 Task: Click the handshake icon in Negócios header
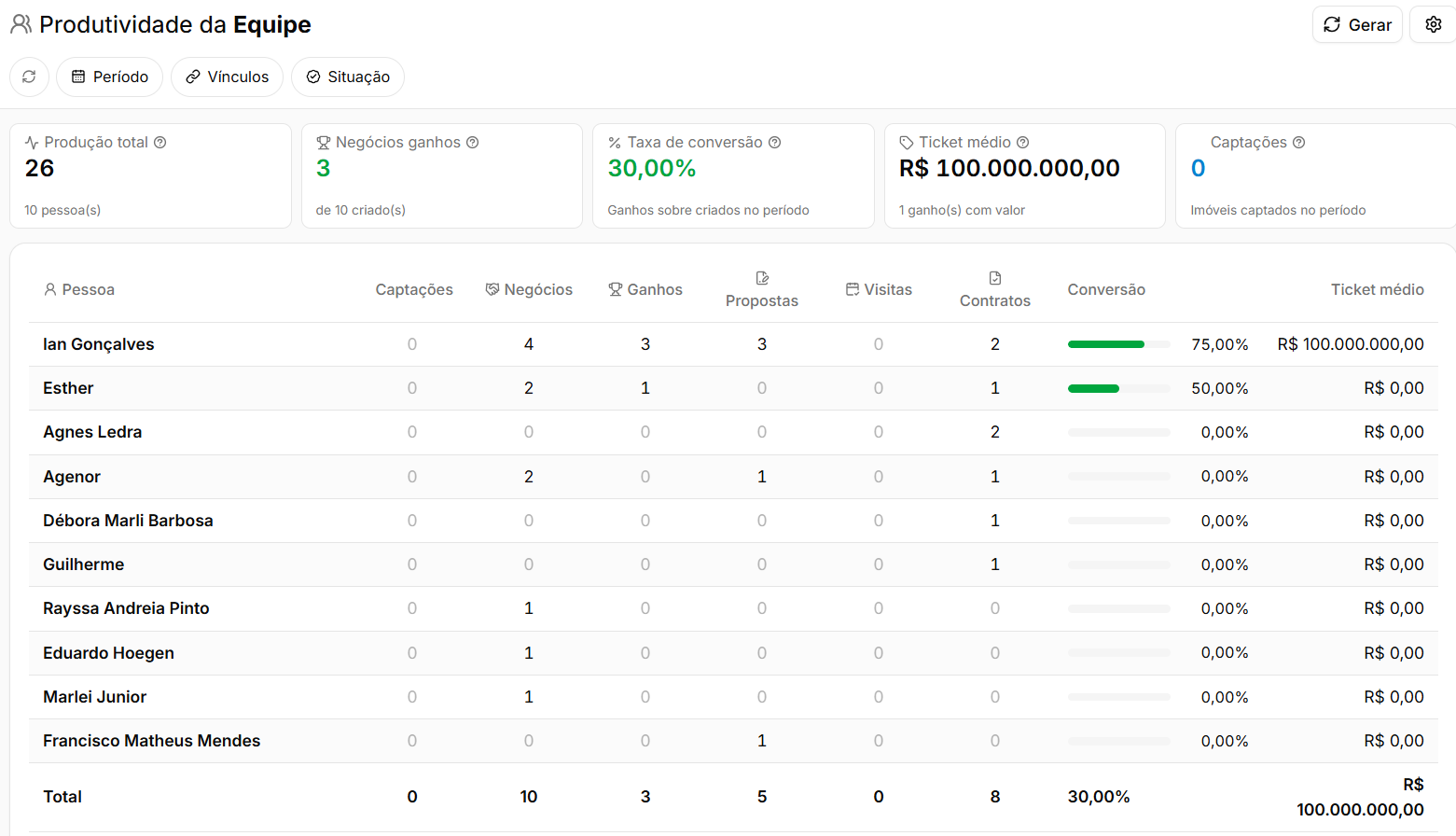(x=492, y=289)
